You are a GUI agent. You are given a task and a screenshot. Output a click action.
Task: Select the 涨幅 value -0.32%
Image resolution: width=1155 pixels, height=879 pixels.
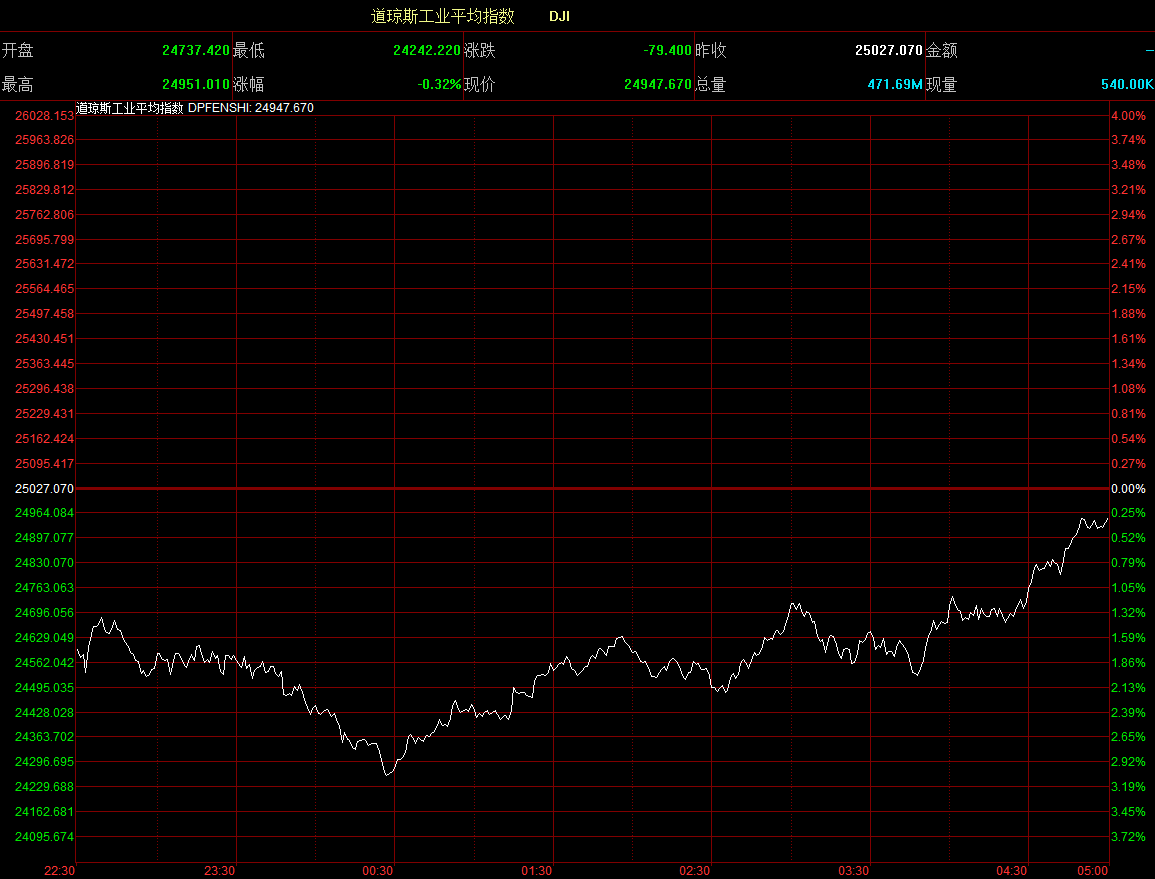pos(439,85)
